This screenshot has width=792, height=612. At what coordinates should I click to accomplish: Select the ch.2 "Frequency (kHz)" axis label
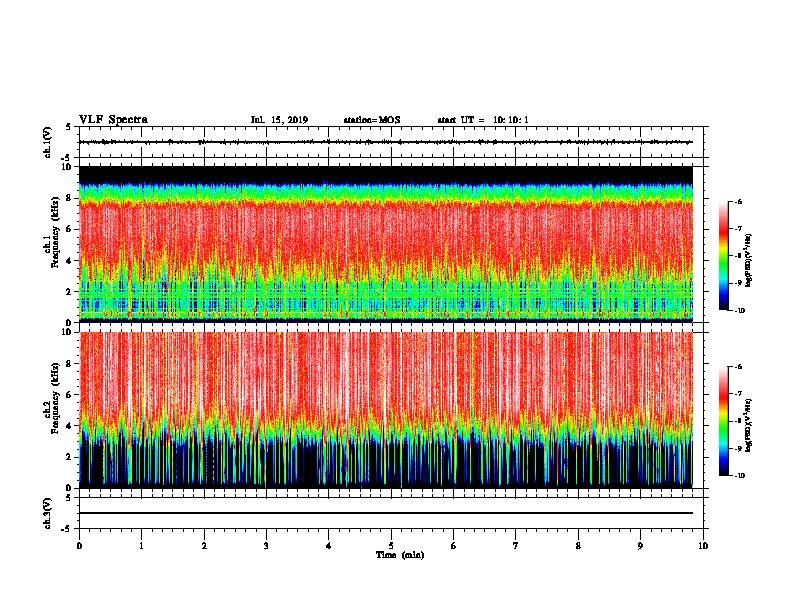pos(55,398)
